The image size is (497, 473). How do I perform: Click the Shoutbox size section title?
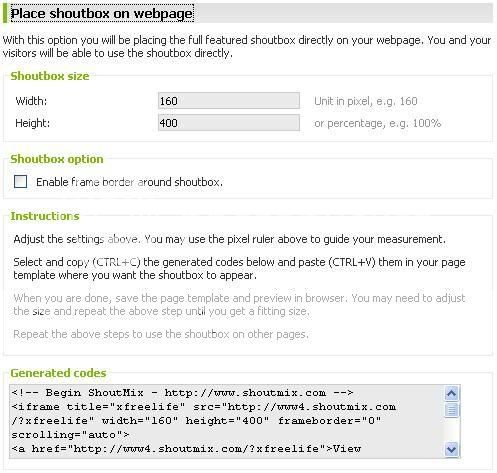(50, 76)
